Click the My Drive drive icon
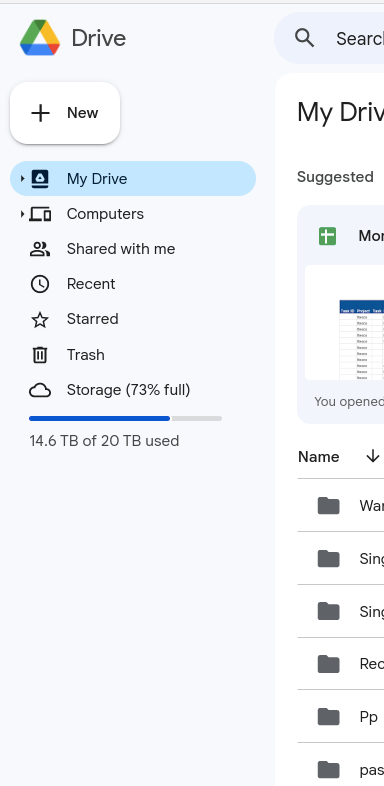 (40, 178)
